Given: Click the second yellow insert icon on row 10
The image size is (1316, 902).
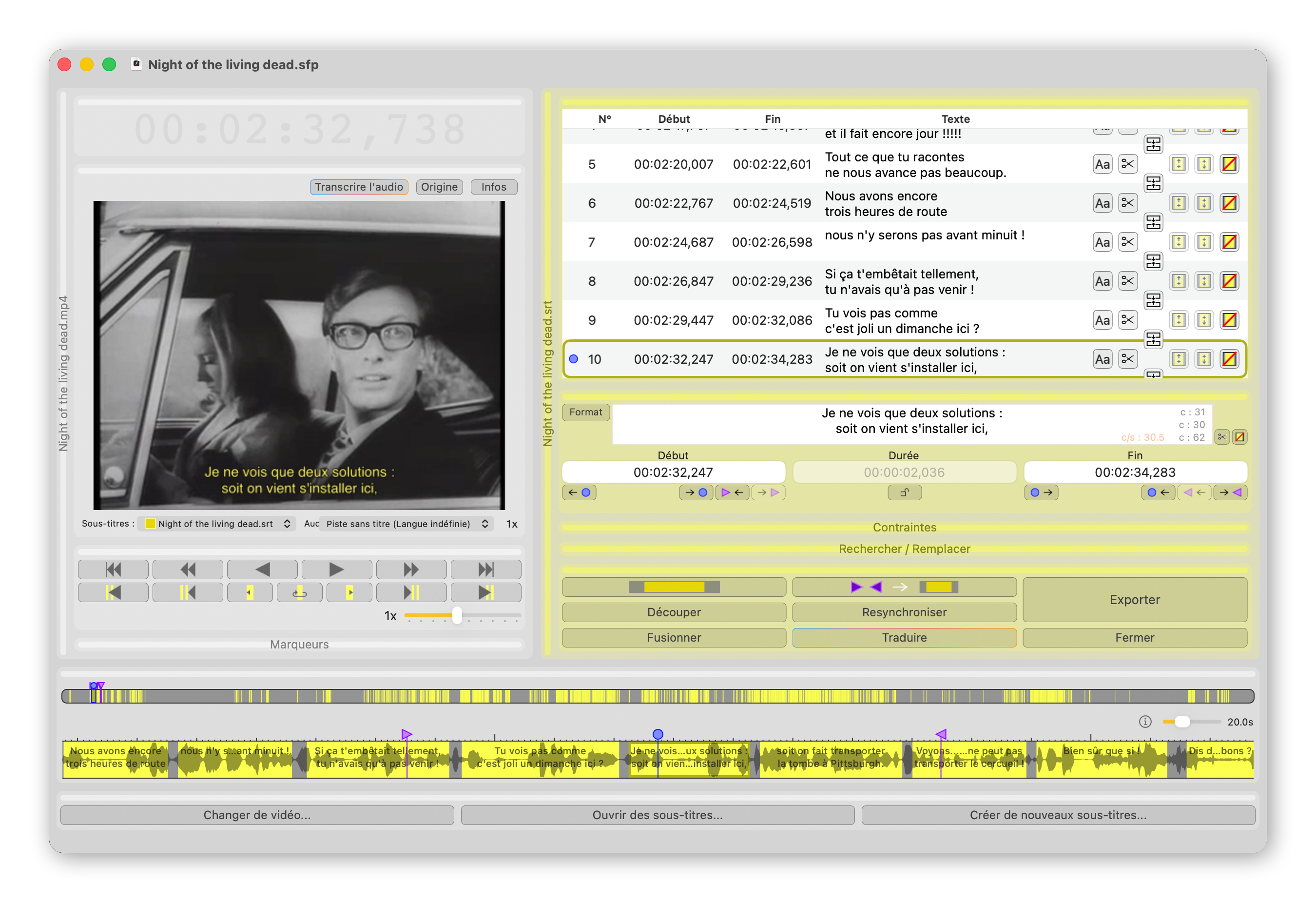Looking at the screenshot, I should pyautogui.click(x=1204, y=359).
